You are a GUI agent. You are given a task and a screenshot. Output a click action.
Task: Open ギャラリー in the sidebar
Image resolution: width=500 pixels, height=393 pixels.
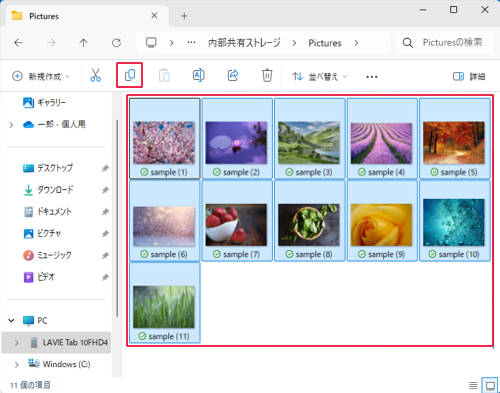[45, 102]
